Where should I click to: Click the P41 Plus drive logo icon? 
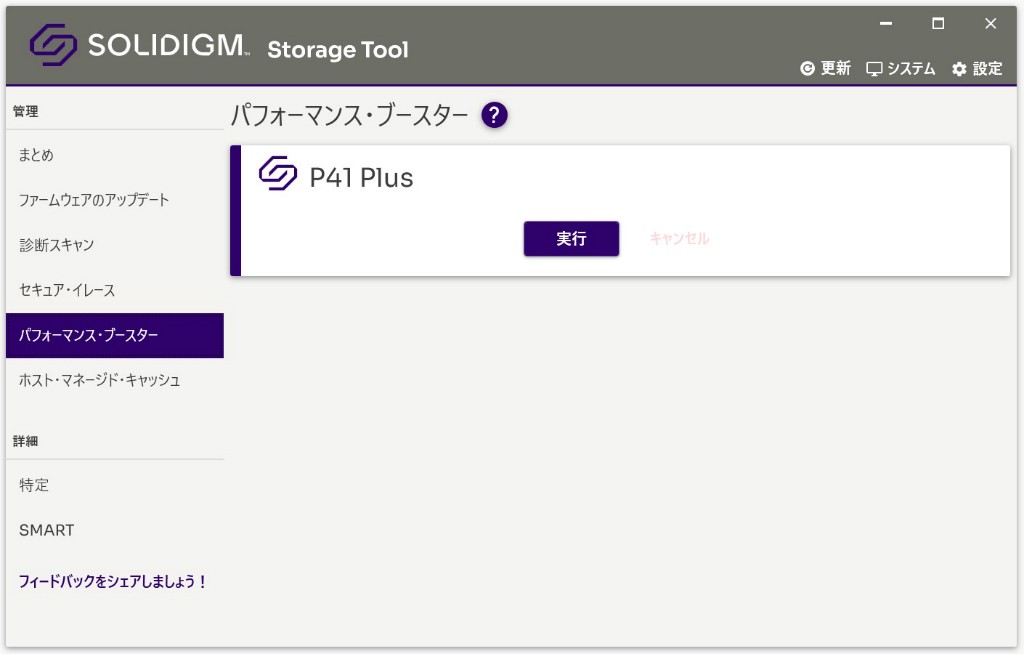click(x=278, y=174)
